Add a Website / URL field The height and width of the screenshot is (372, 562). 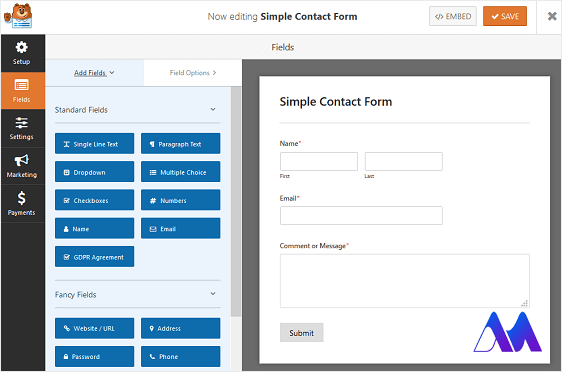coord(94,328)
